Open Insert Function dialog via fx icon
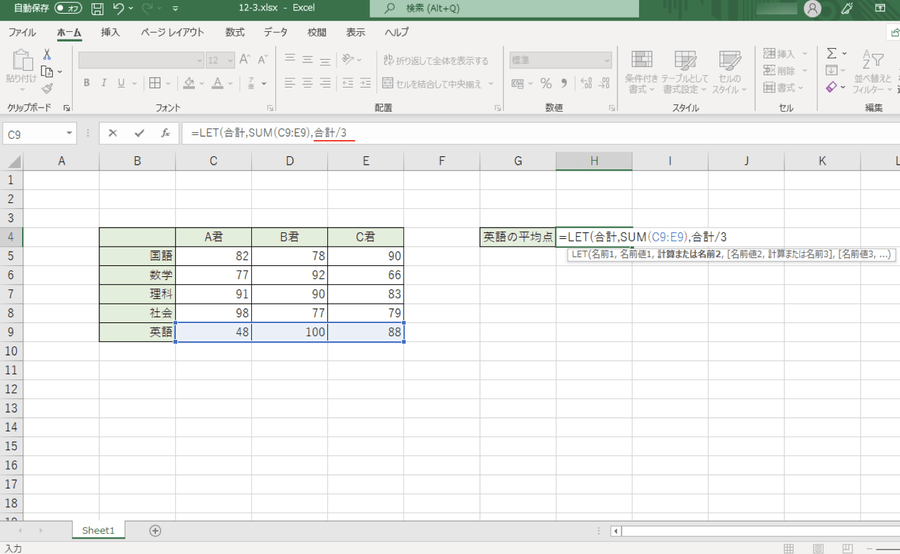 [x=164, y=133]
